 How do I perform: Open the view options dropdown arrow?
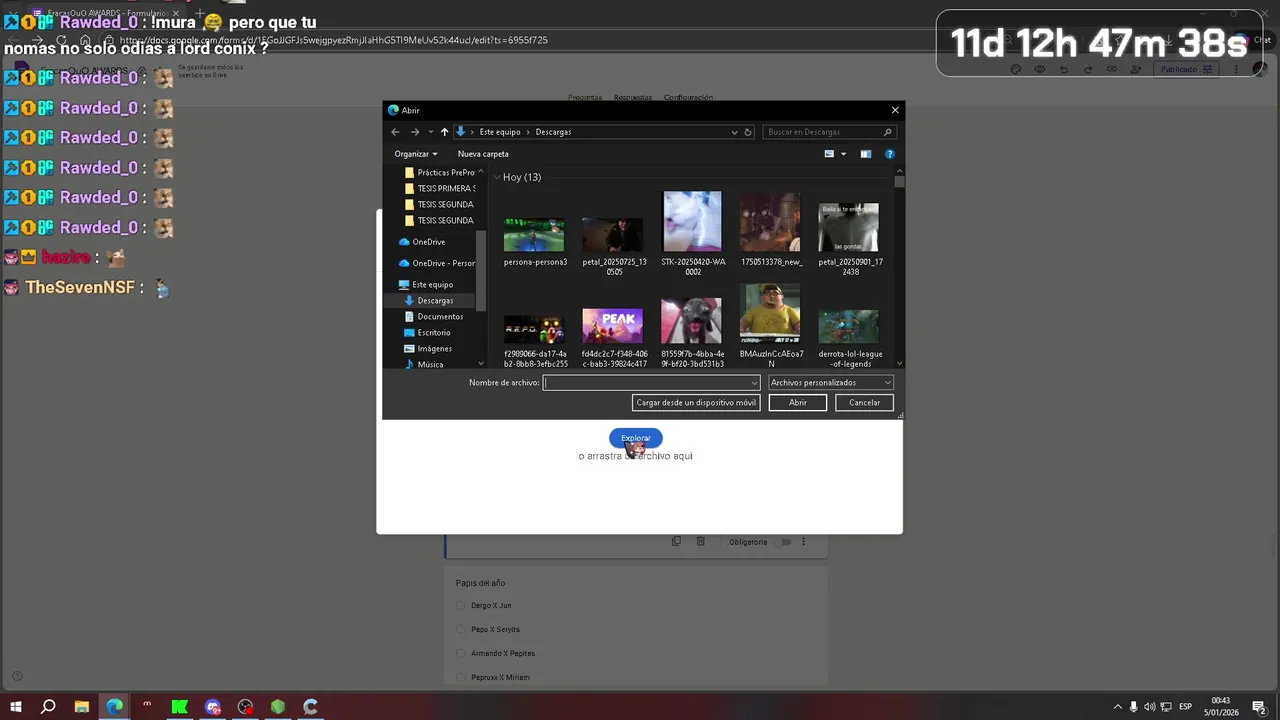(x=843, y=154)
